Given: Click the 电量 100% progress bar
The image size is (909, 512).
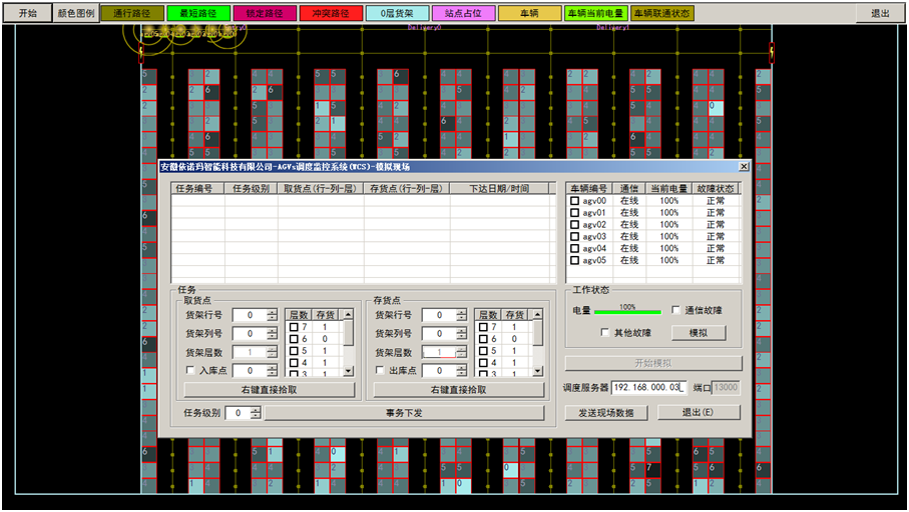Looking at the screenshot, I should click(627, 312).
